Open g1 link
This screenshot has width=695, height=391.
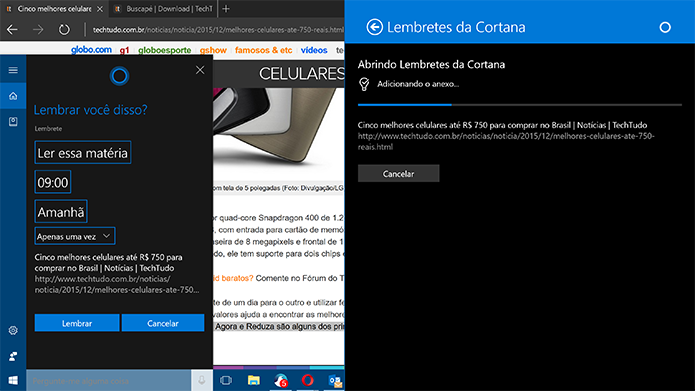(125, 50)
